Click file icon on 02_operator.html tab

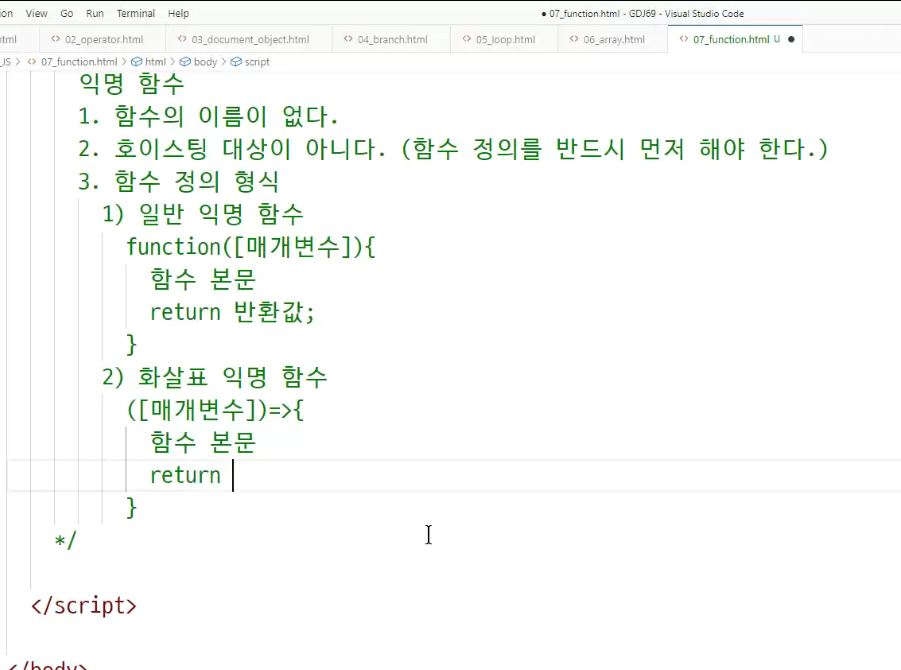pos(56,39)
